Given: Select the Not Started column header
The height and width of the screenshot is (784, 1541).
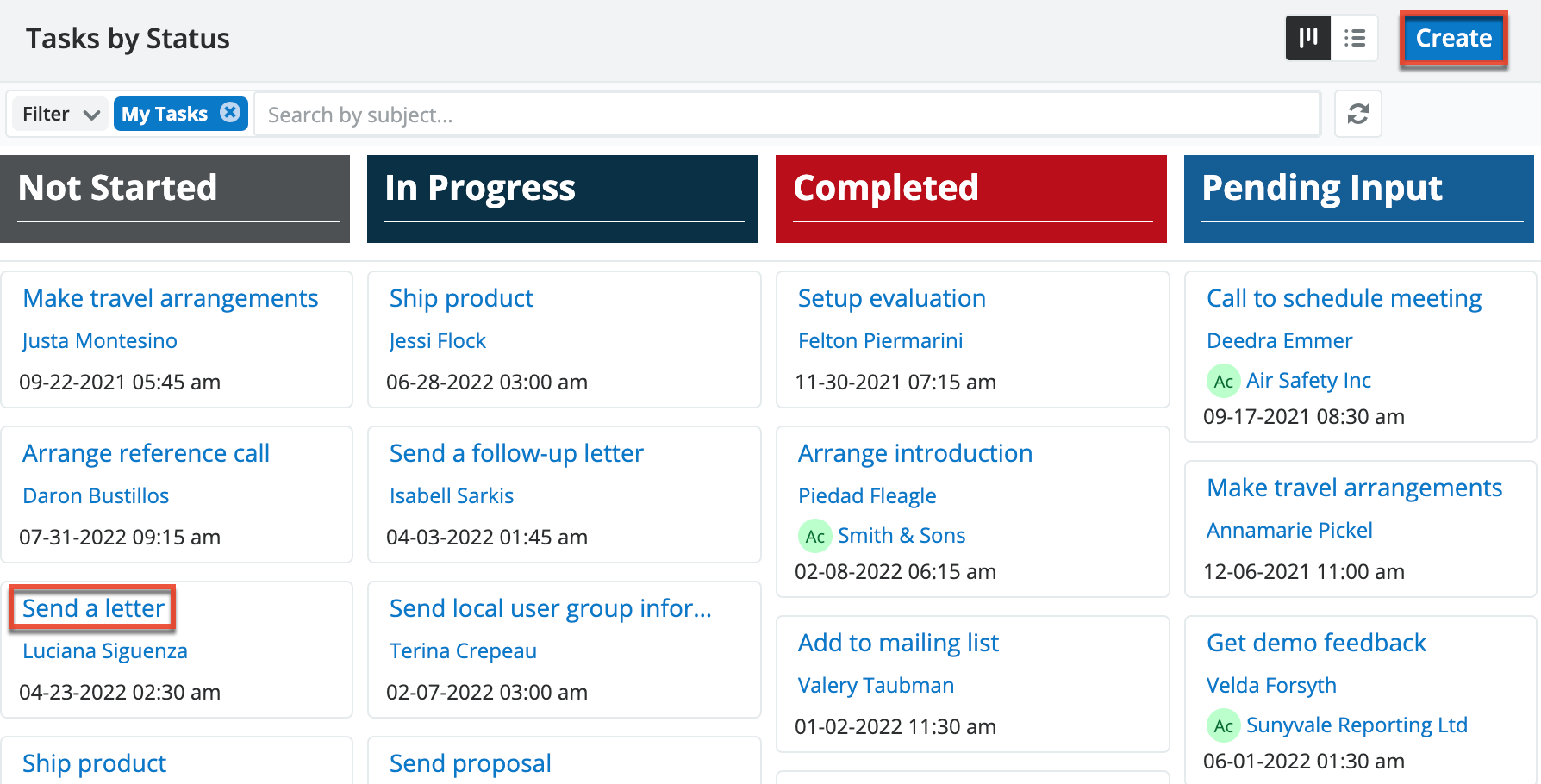Looking at the screenshot, I should coord(117,188).
